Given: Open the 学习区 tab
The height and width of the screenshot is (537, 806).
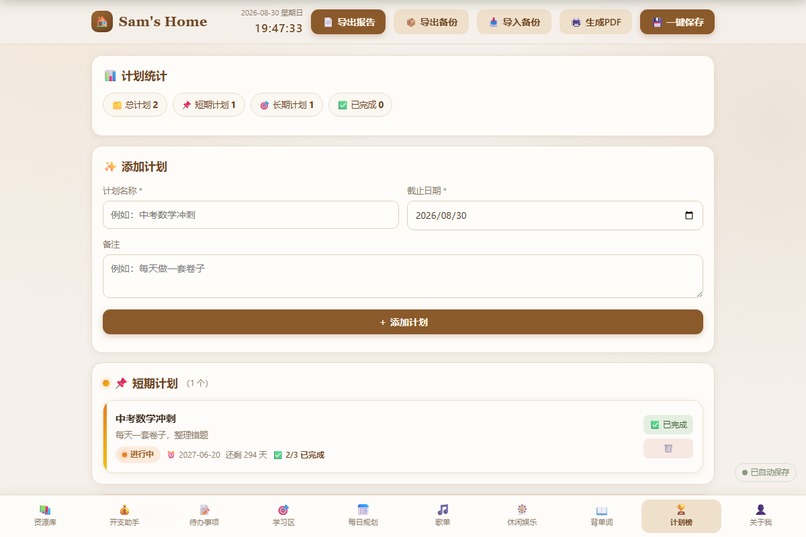Looking at the screenshot, I should point(283,515).
